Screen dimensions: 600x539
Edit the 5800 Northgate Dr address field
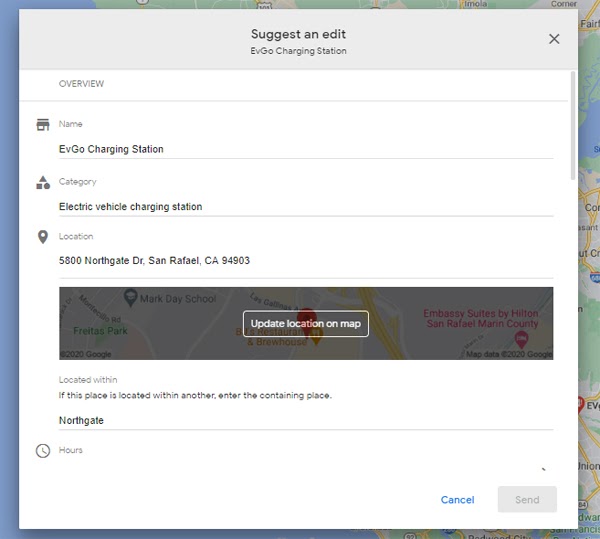pos(305,261)
